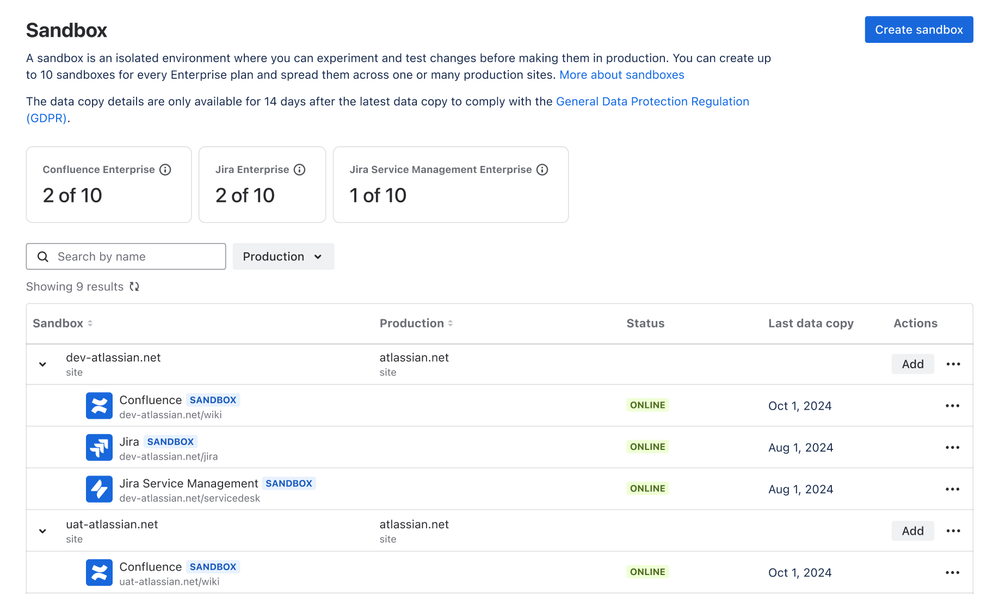
Task: Open more actions for Jira sandbox row
Action: coord(952,448)
